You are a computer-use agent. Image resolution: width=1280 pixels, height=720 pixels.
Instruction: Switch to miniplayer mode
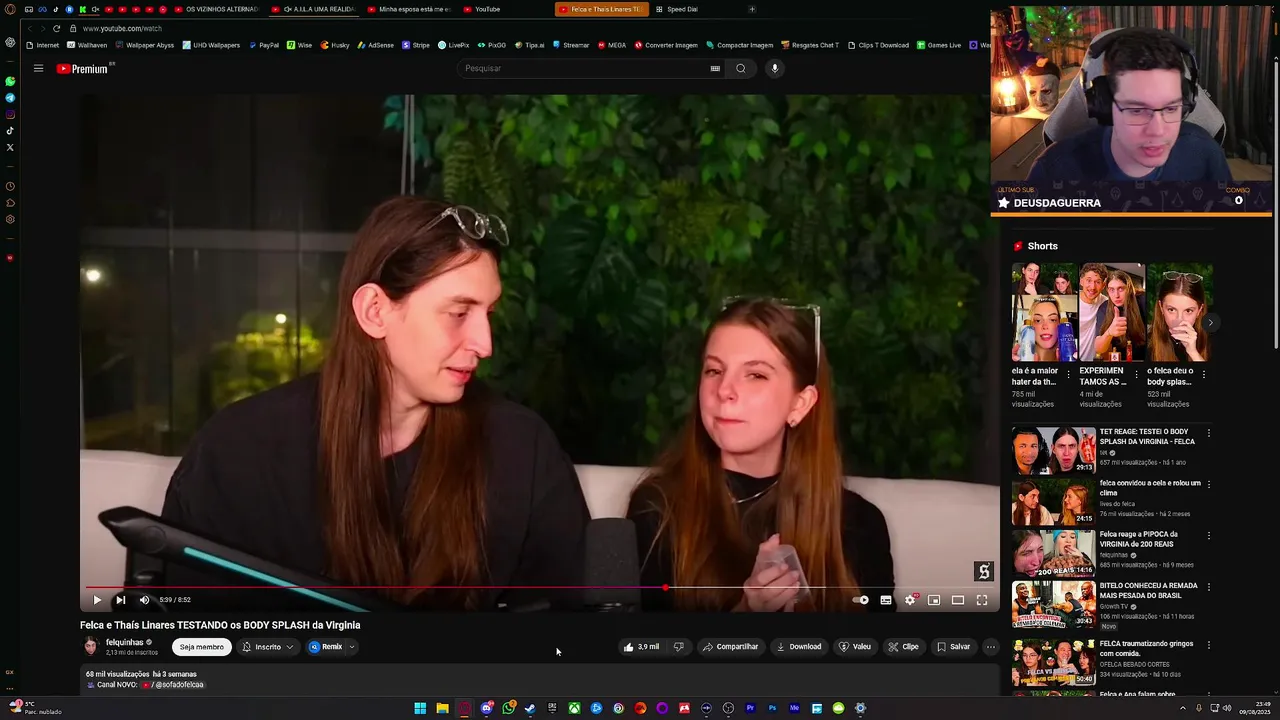[934, 600]
